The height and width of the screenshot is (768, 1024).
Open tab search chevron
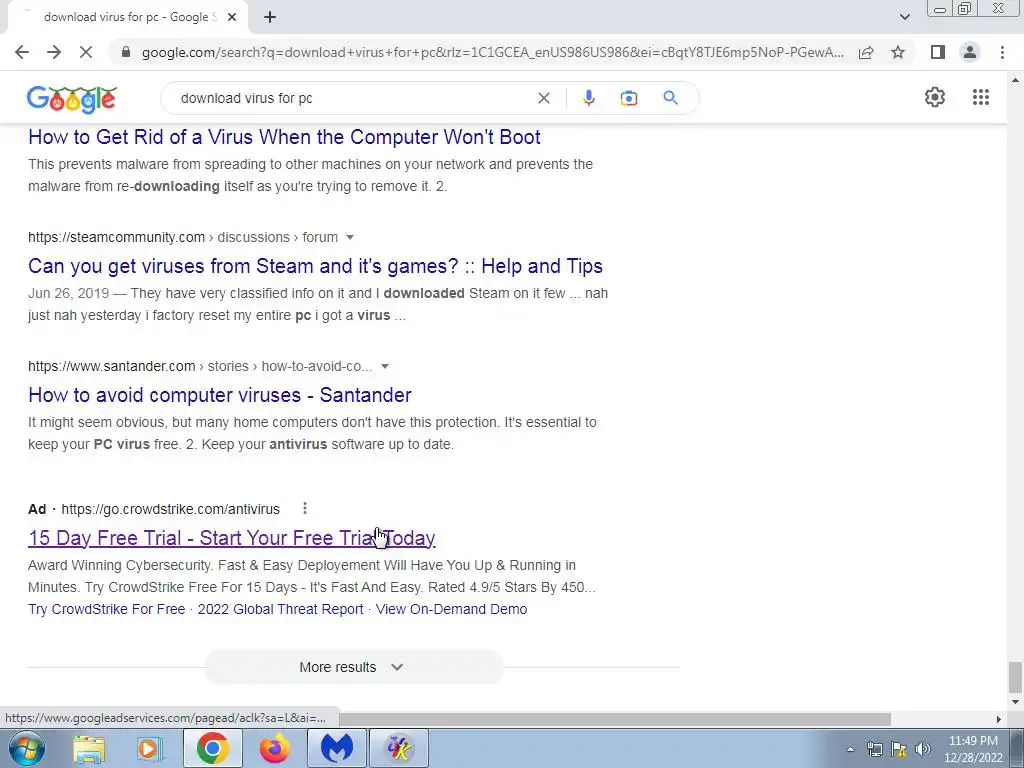(904, 17)
